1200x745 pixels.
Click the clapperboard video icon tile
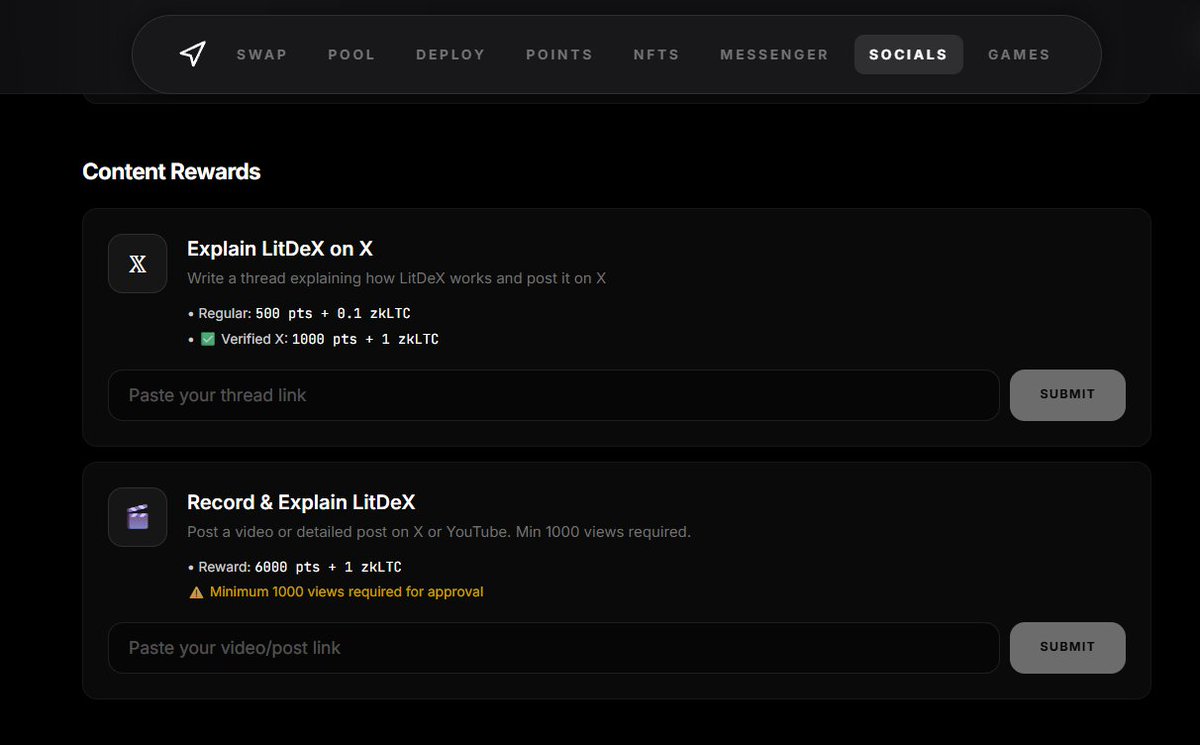[137, 517]
